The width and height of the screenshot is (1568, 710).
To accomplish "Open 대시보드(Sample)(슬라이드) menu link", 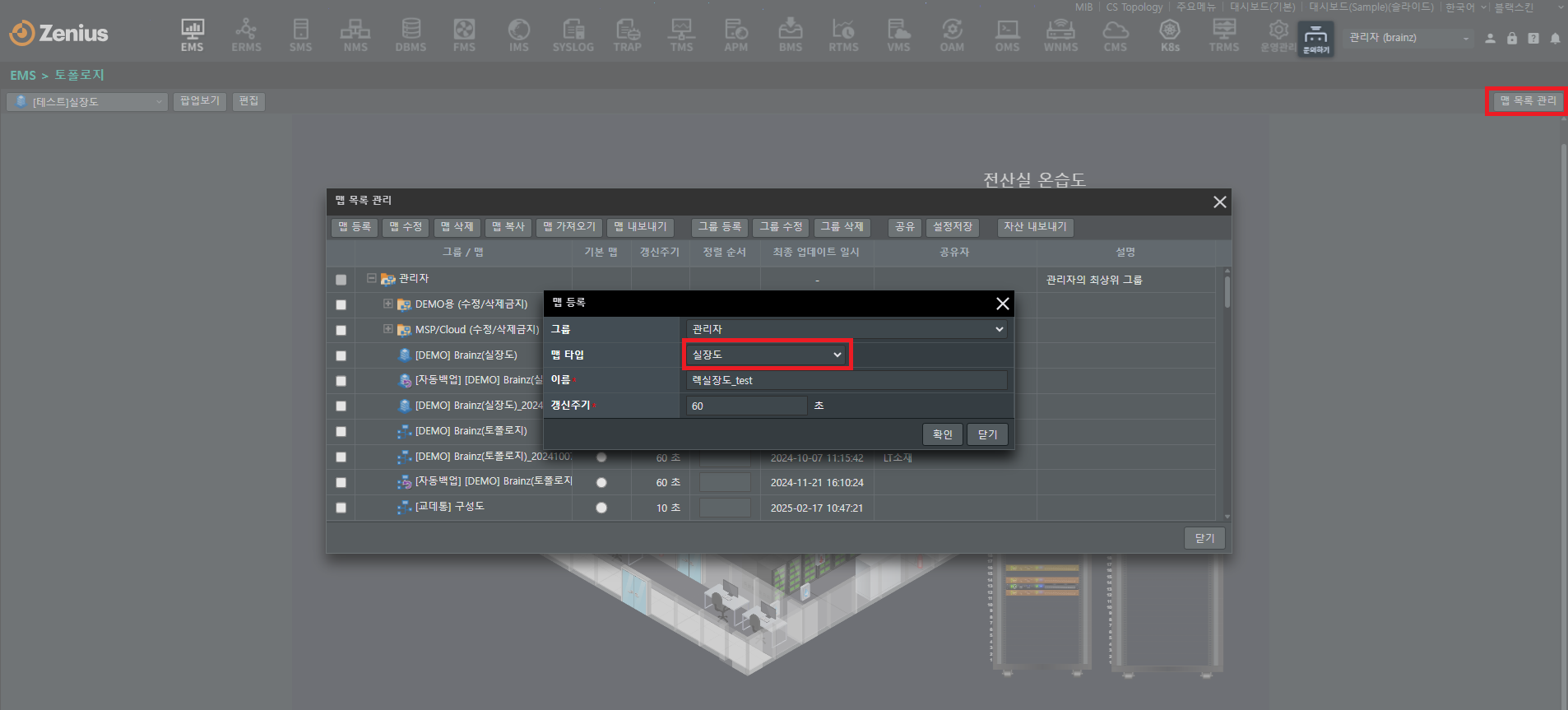I will pyautogui.click(x=1371, y=7).
